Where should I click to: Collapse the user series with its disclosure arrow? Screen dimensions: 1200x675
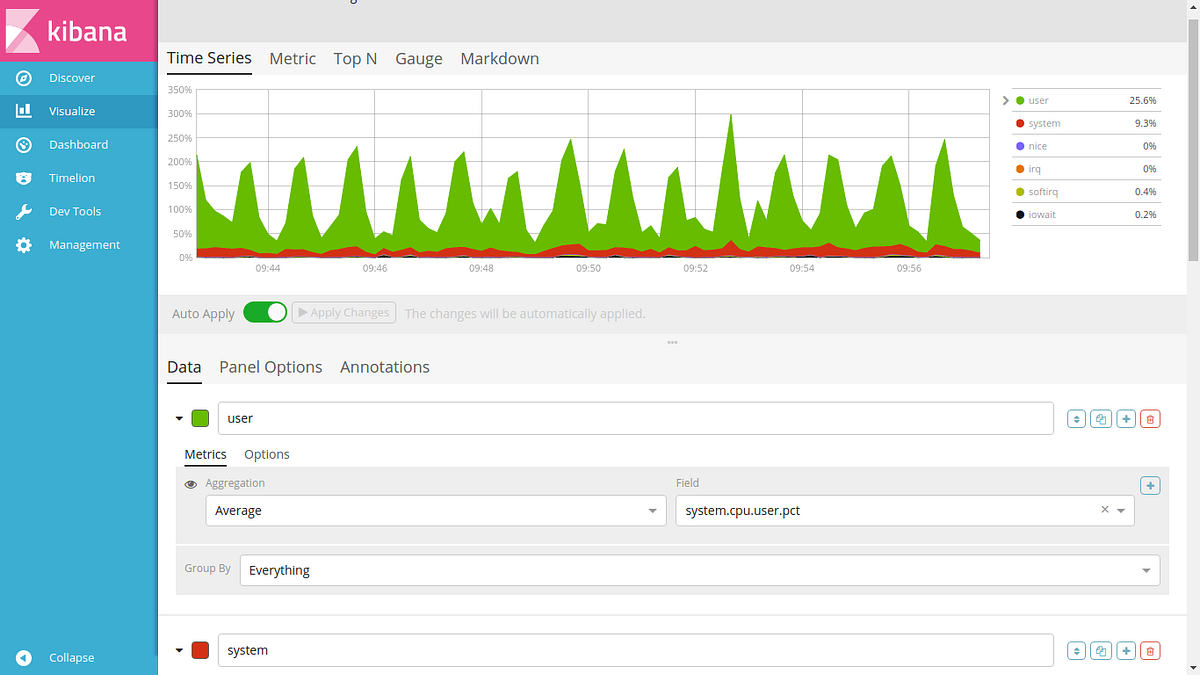[179, 418]
